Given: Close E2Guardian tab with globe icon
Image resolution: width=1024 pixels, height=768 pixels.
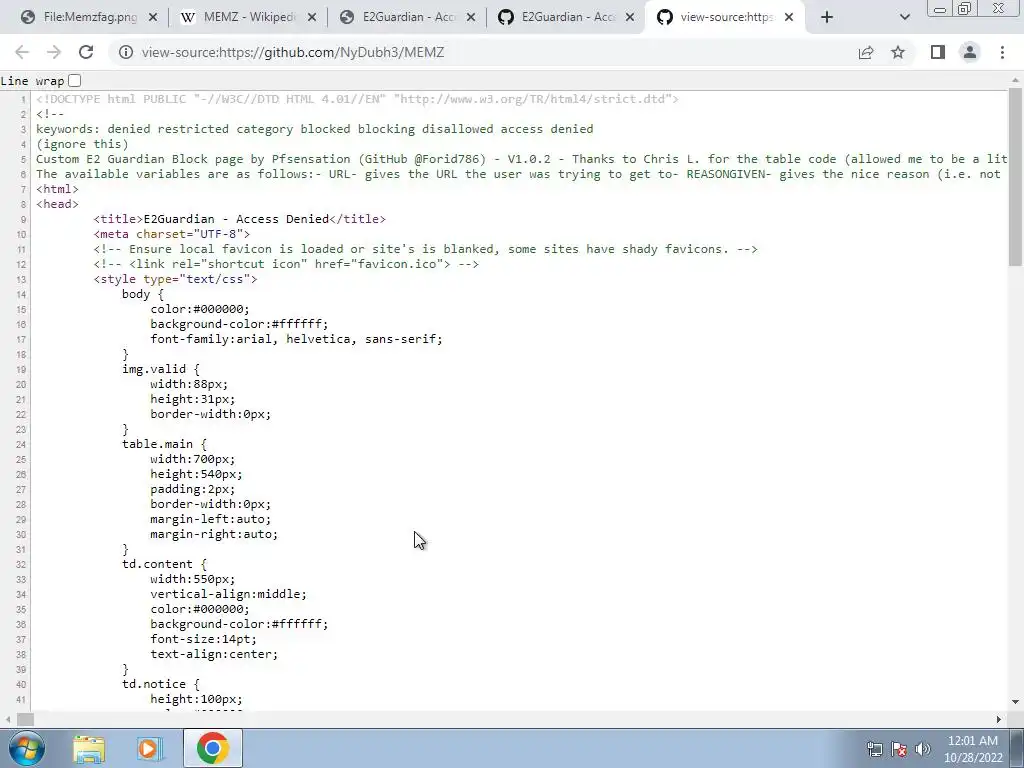Looking at the screenshot, I should tap(471, 17).
